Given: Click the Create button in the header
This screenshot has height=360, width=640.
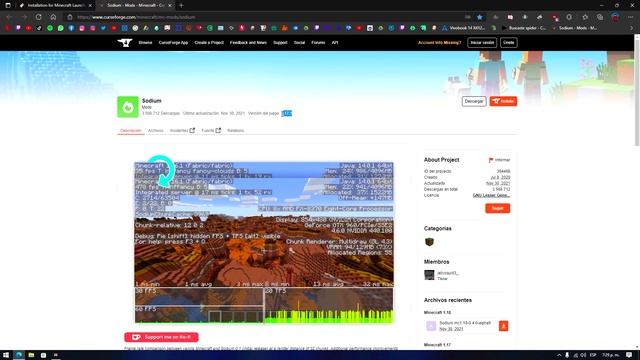Looking at the screenshot, I should click(x=509, y=42).
